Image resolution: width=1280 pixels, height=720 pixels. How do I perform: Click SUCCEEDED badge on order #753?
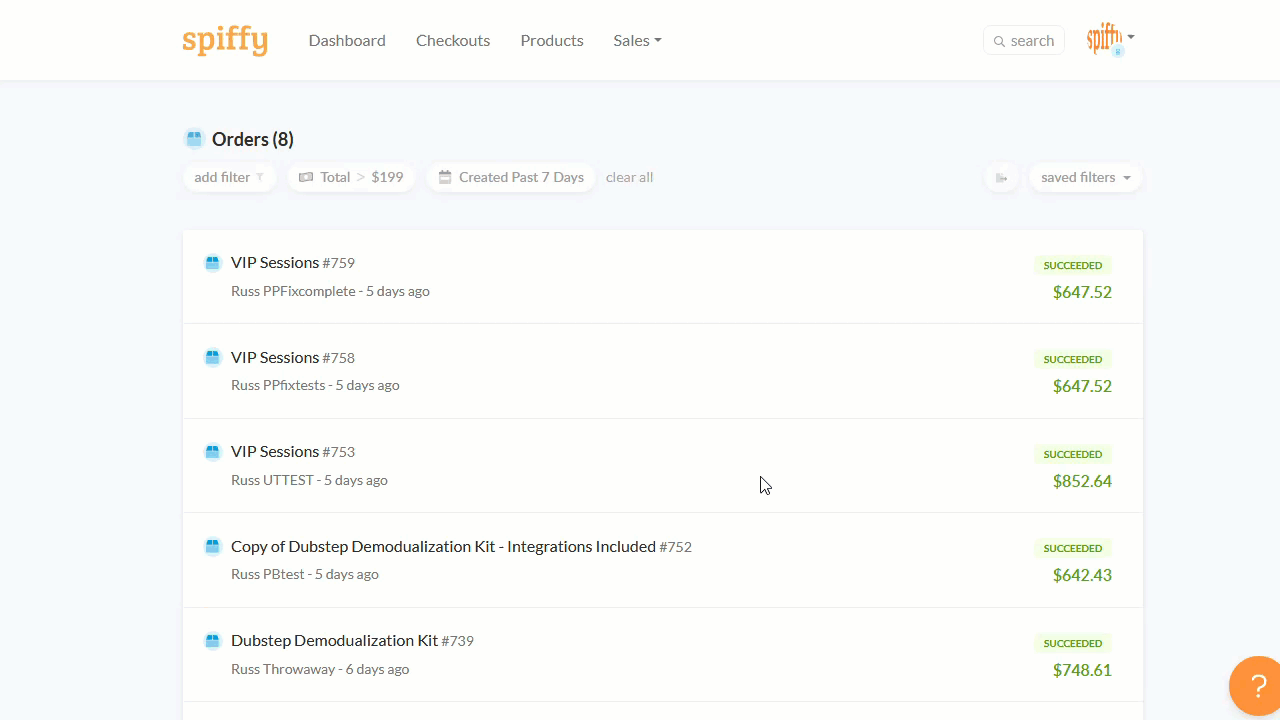1073,454
